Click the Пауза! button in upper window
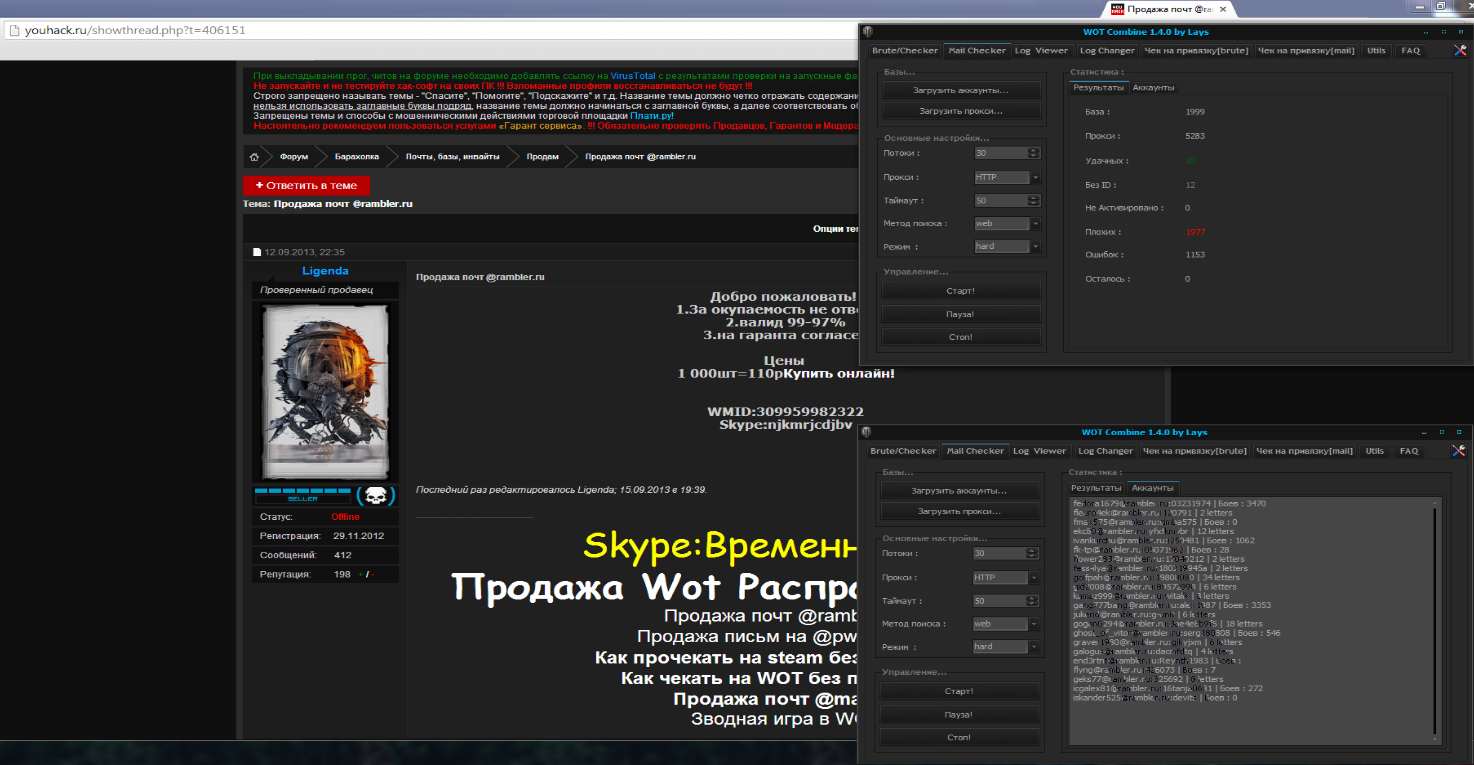 (x=961, y=314)
